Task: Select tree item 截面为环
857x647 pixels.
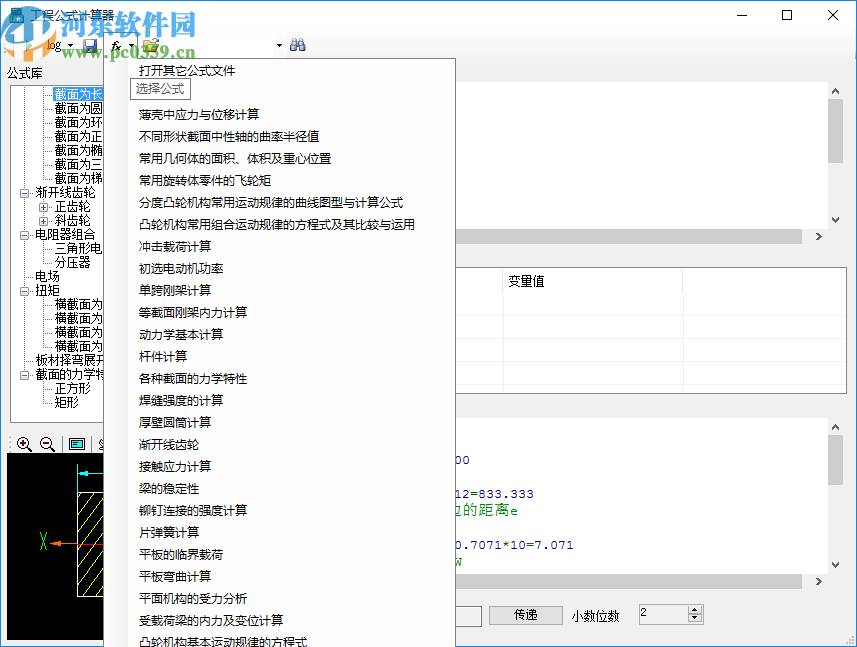Action: point(78,122)
